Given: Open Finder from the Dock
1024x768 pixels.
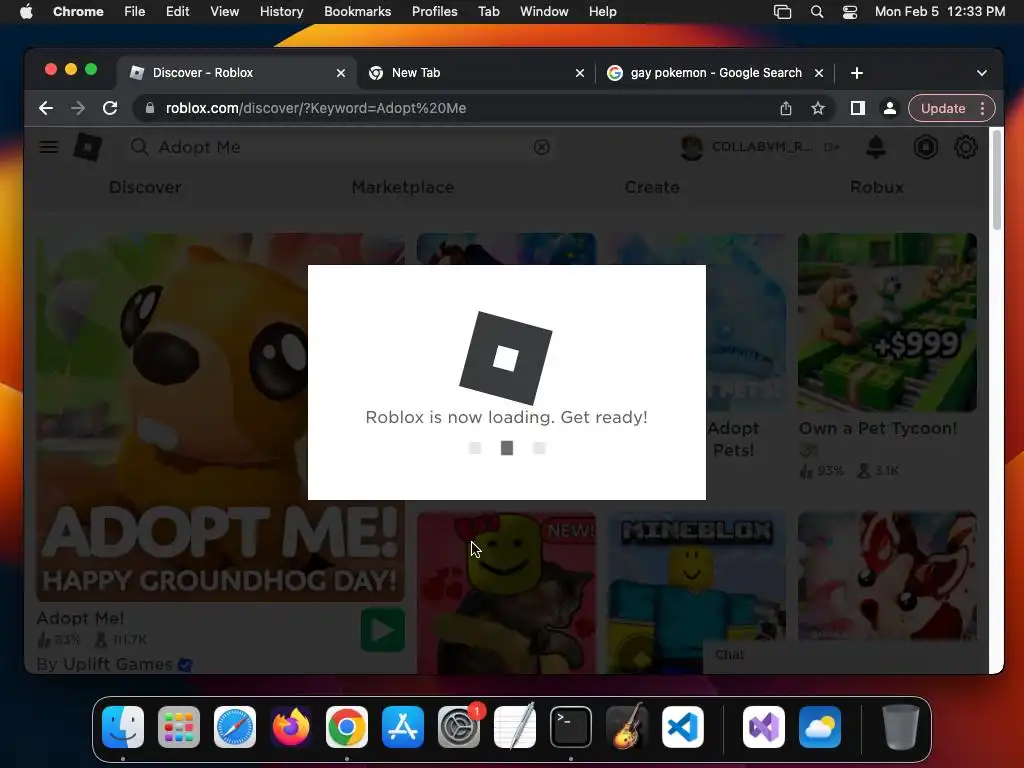Looking at the screenshot, I should coord(123,727).
